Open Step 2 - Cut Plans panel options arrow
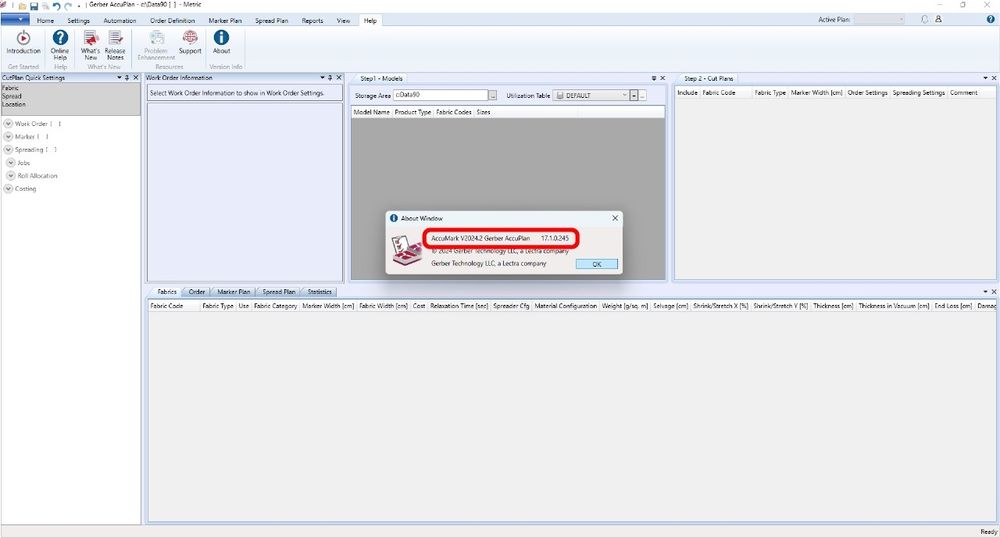The width and height of the screenshot is (1000, 538). [x=985, y=78]
